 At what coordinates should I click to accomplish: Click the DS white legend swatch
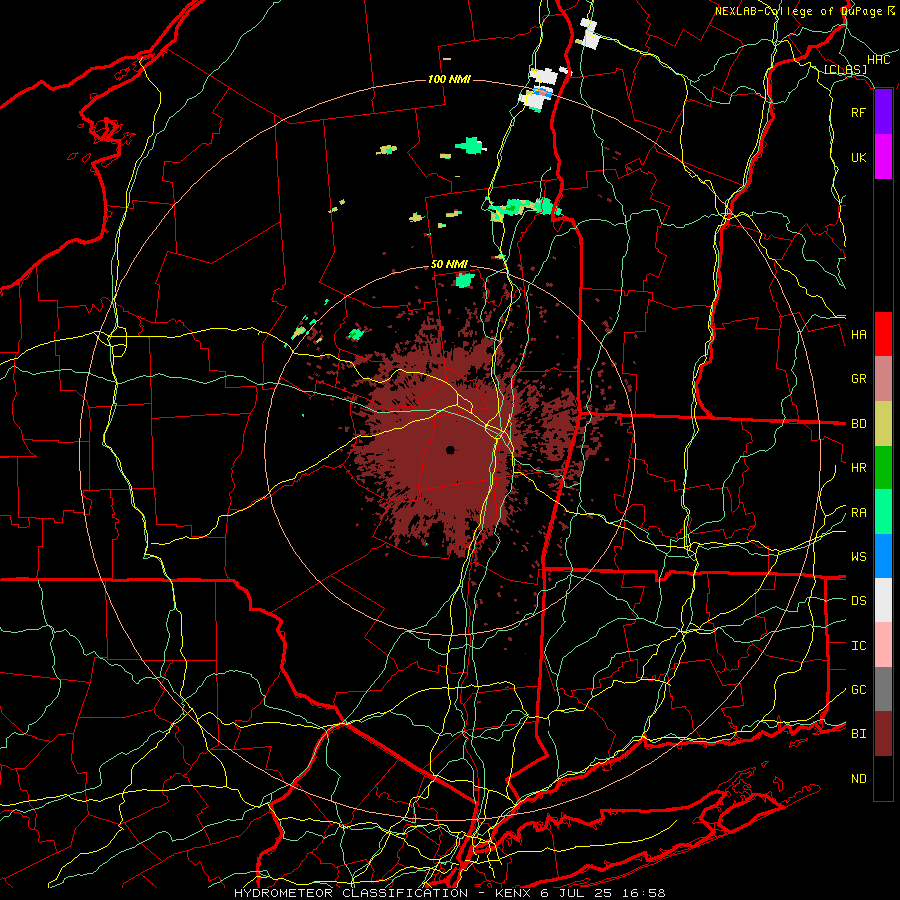[883, 600]
